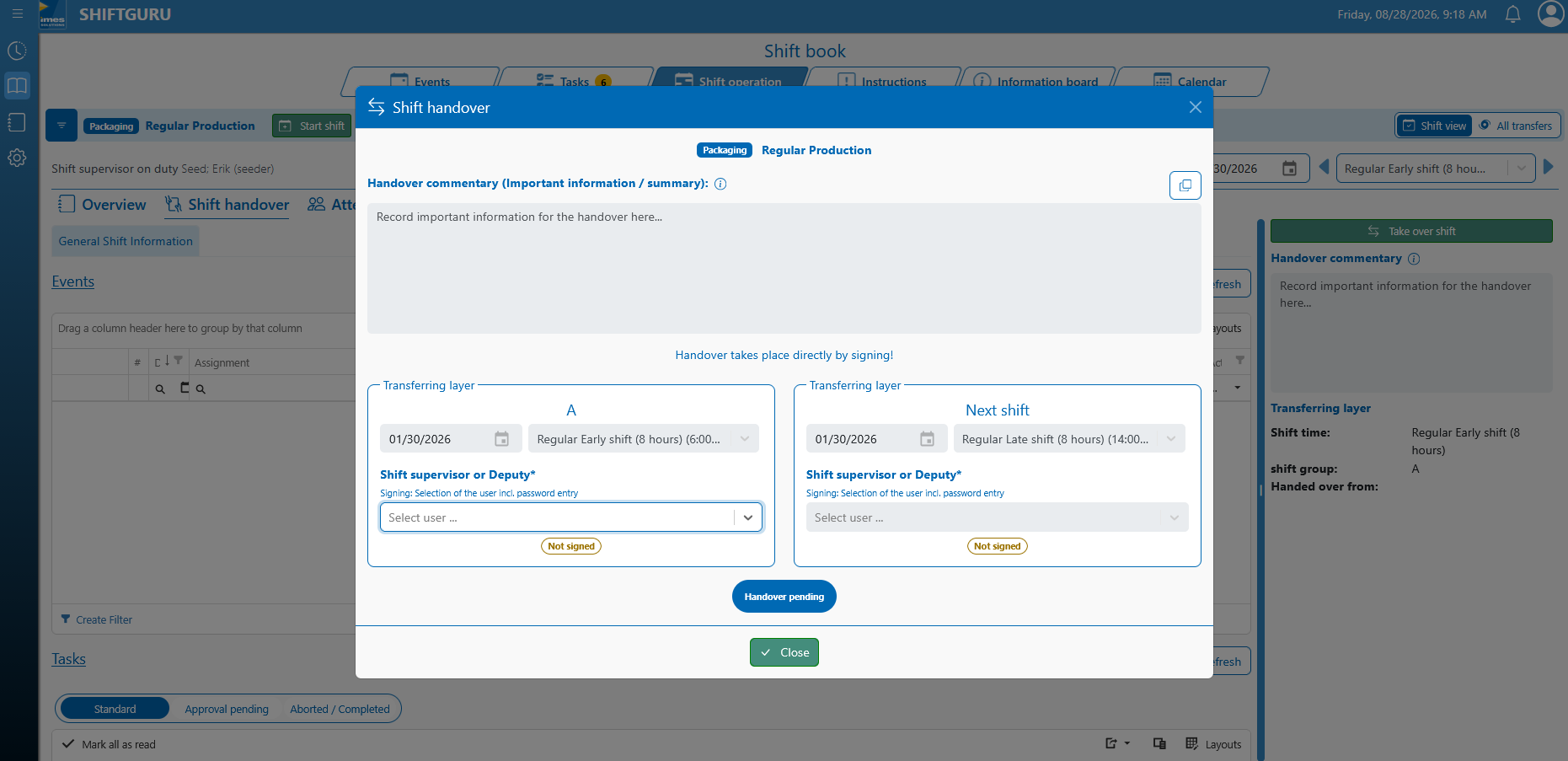Go to next shift with right arrow

[x=1548, y=167]
